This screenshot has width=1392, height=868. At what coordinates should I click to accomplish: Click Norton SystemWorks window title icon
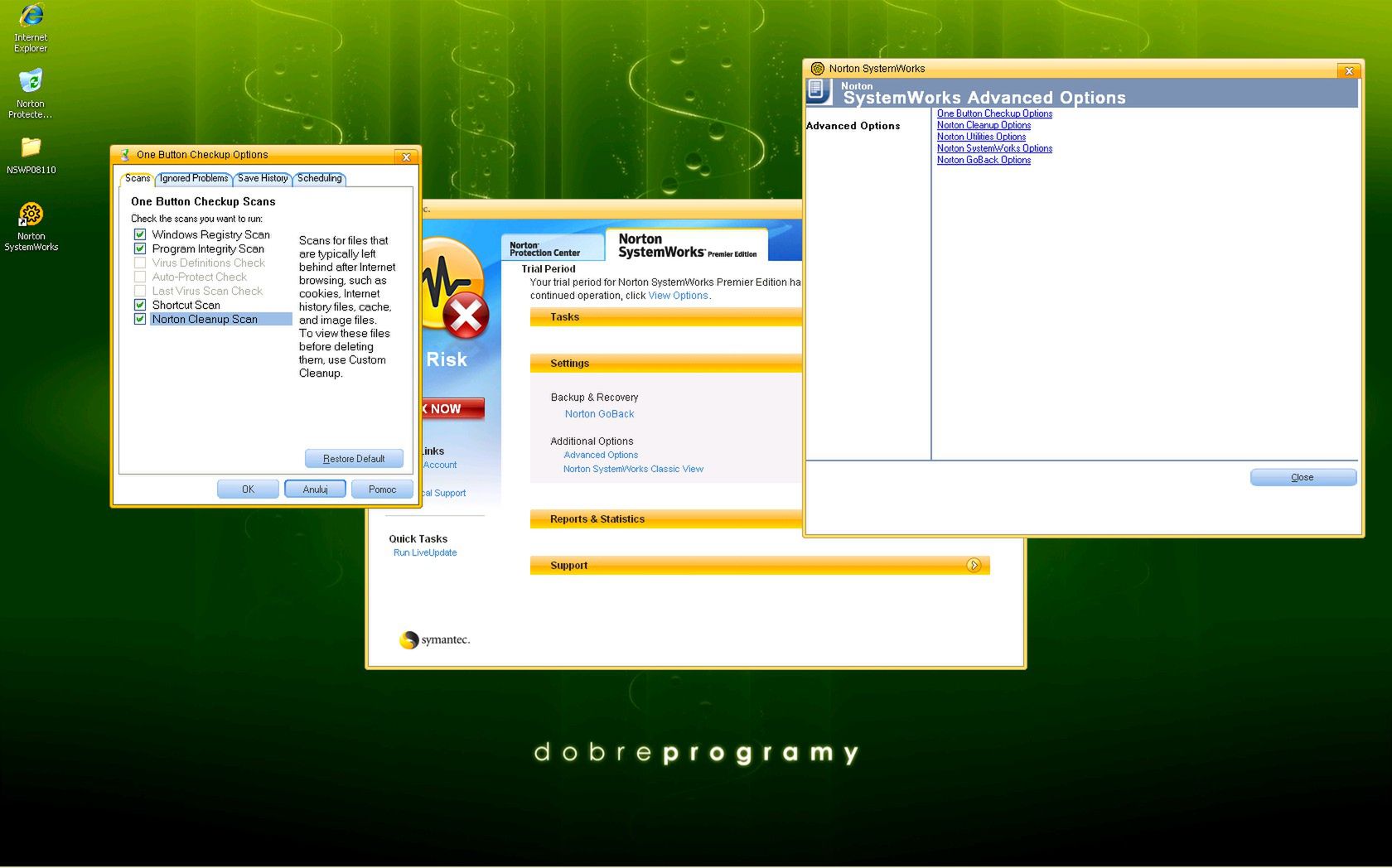818,69
